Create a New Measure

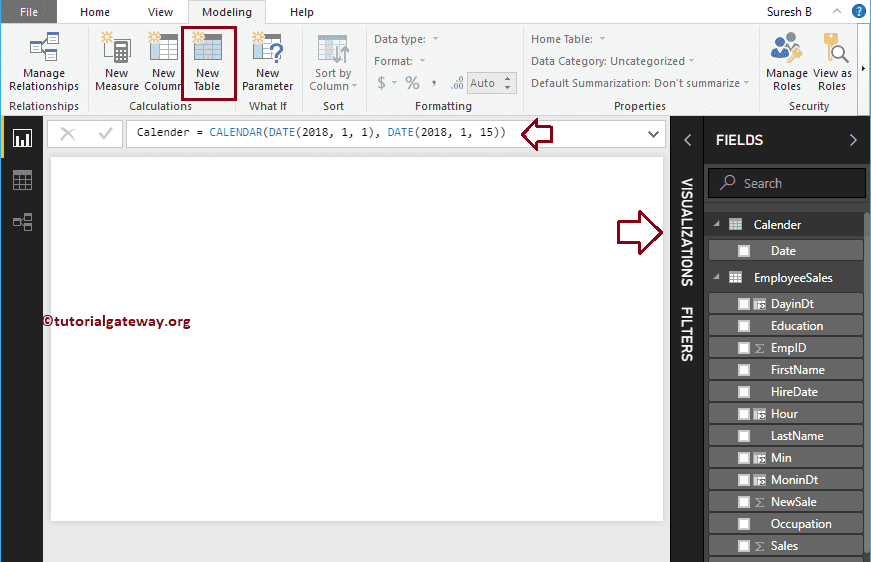[117, 62]
